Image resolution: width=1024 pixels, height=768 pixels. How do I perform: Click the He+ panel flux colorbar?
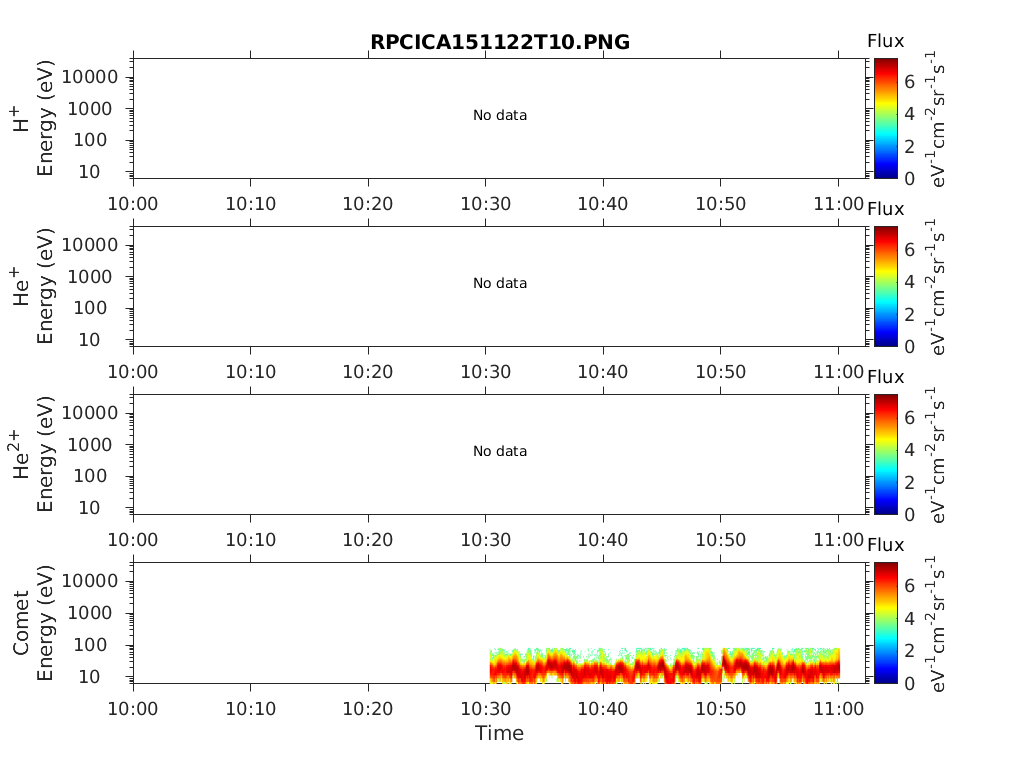[x=886, y=286]
